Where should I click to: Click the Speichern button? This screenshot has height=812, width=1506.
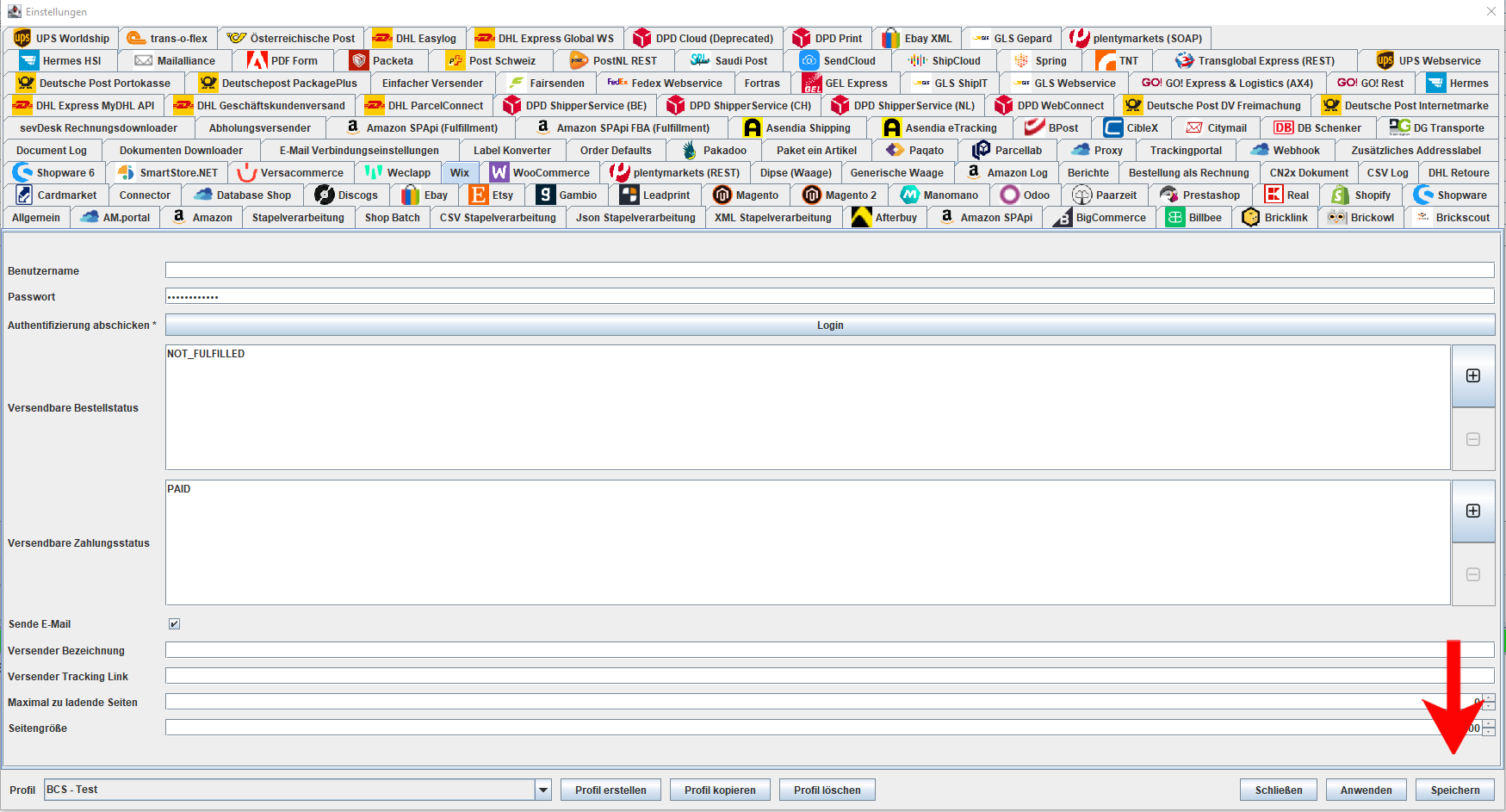[x=1455, y=790]
